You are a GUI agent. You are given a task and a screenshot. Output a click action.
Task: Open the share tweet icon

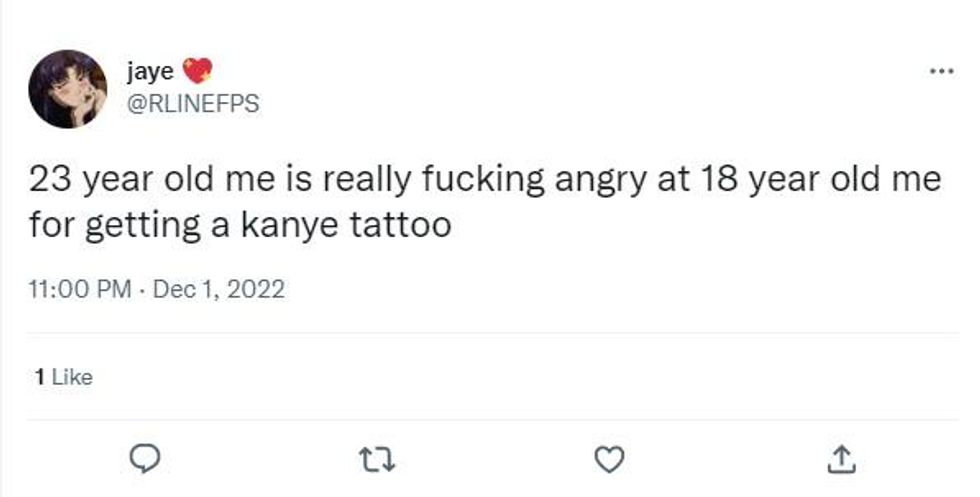(x=840, y=457)
